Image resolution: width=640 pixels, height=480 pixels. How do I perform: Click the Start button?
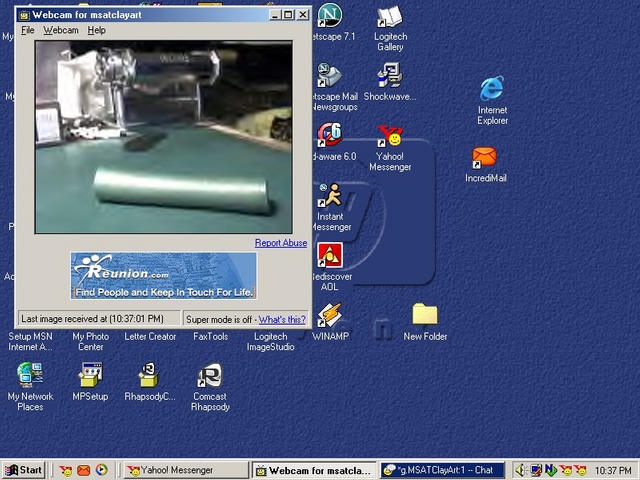[x=23, y=470]
